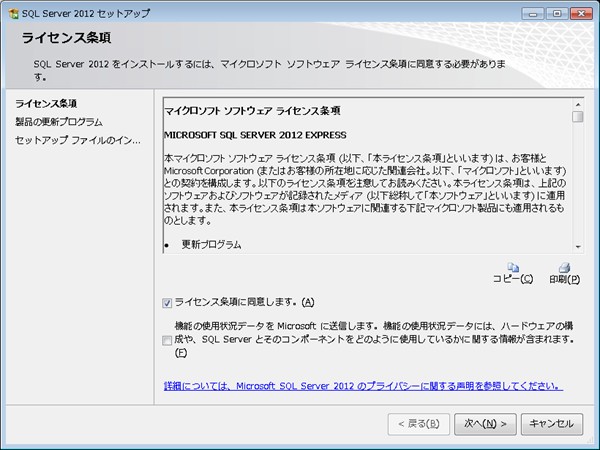Image resolution: width=600 pixels, height=450 pixels.
Task: Click the 更新プログラム bullet text
Action: (211, 245)
